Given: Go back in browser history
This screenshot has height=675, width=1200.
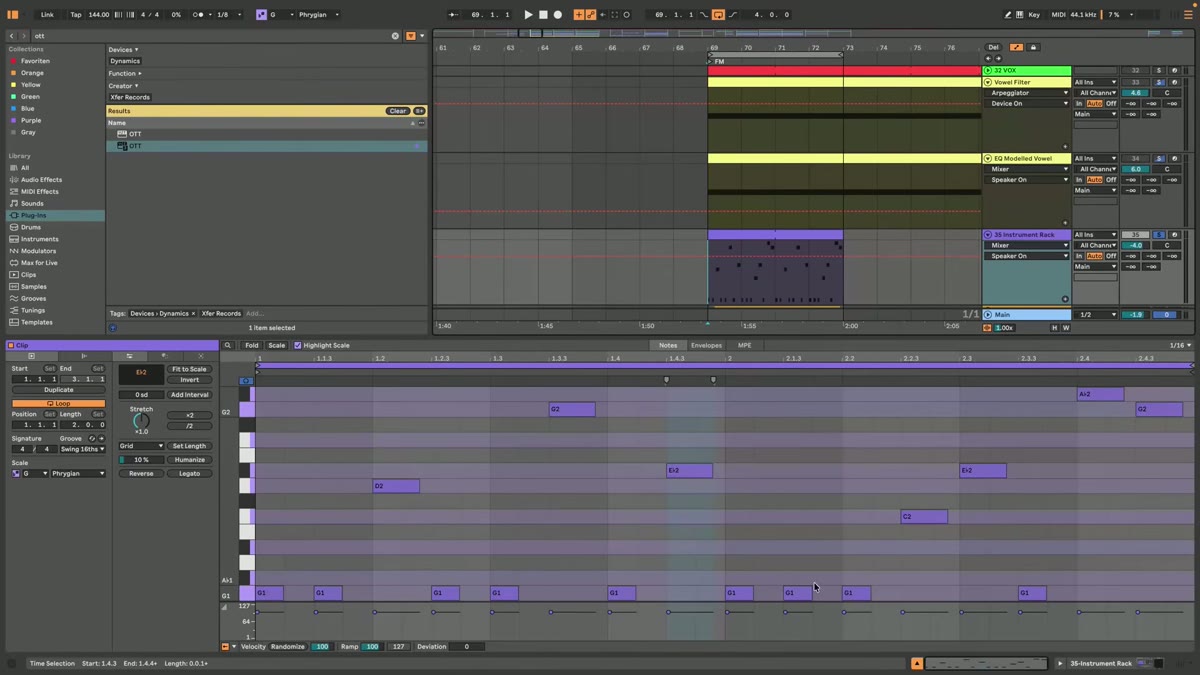Looking at the screenshot, I should 11,35.
